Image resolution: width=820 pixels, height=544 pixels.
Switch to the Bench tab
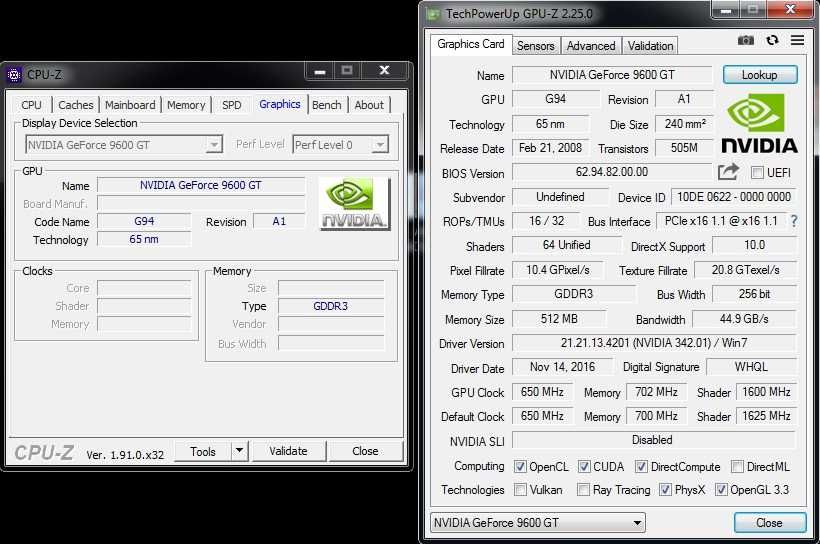[327, 105]
